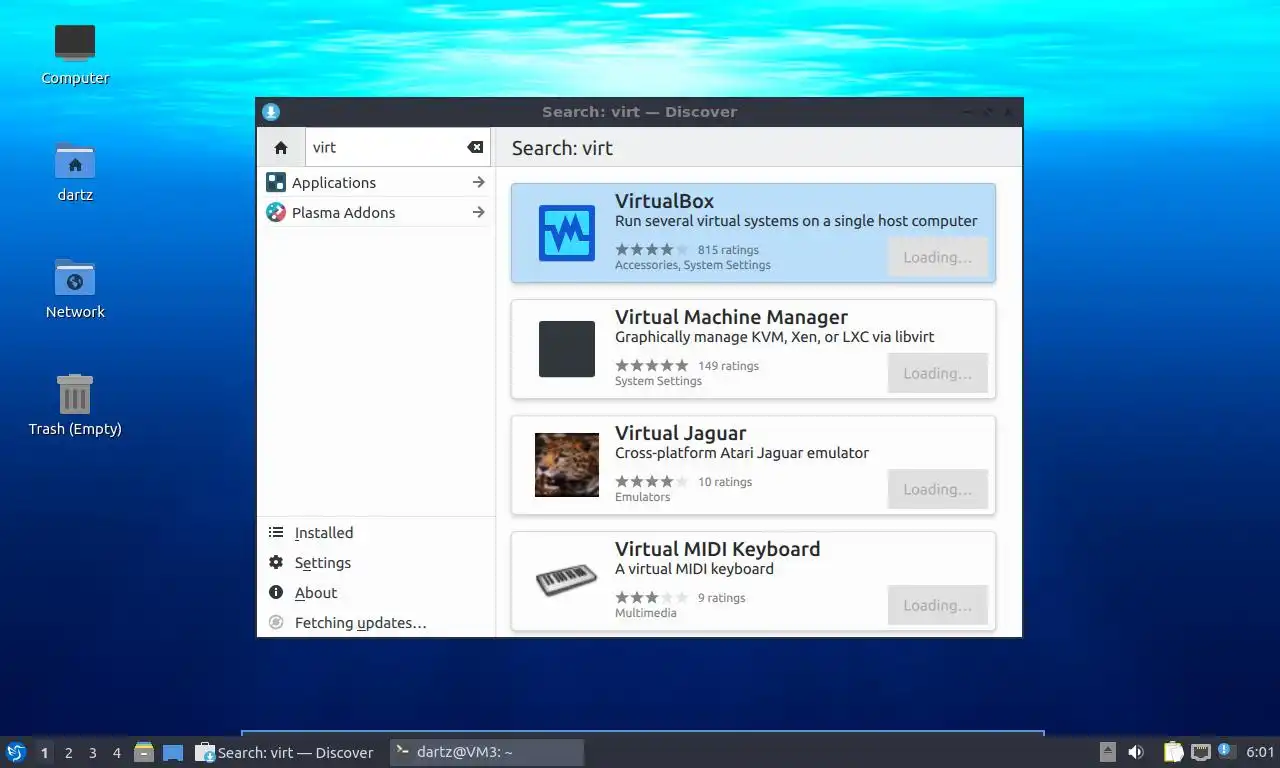Click the 'Search: virt' page heading
1280x768 pixels.
[562, 148]
